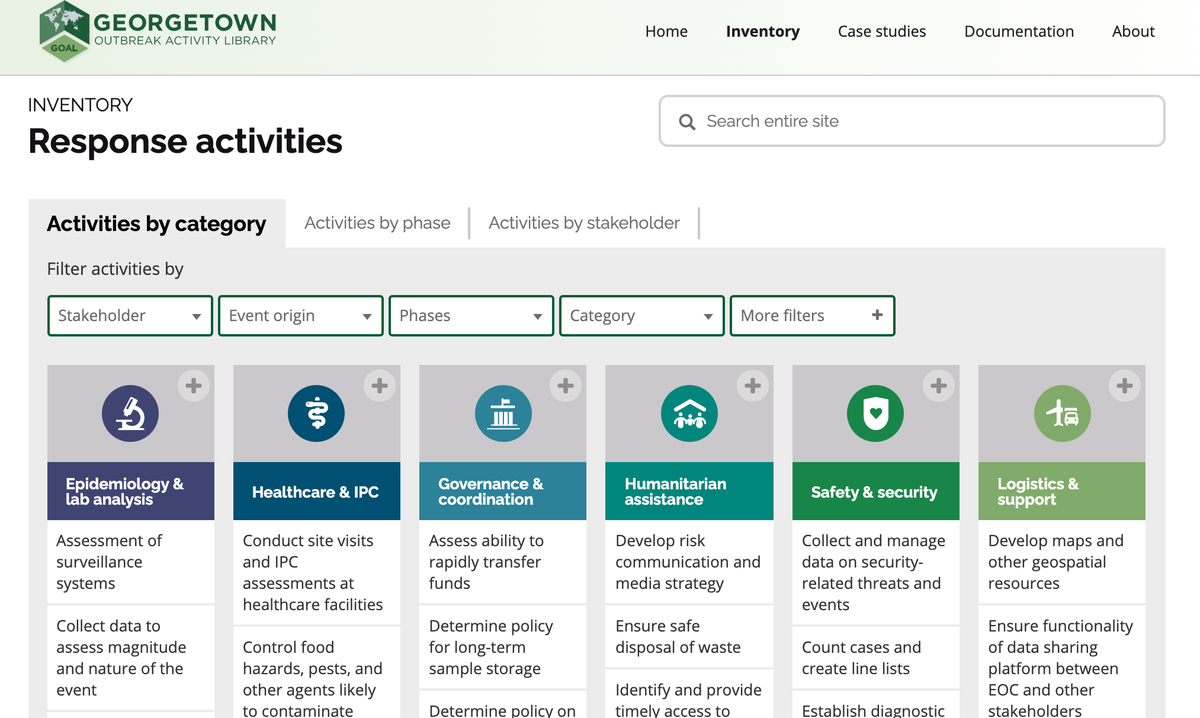Switch to Activities by stakeholder tab
The image size is (1200, 718).
(x=584, y=223)
